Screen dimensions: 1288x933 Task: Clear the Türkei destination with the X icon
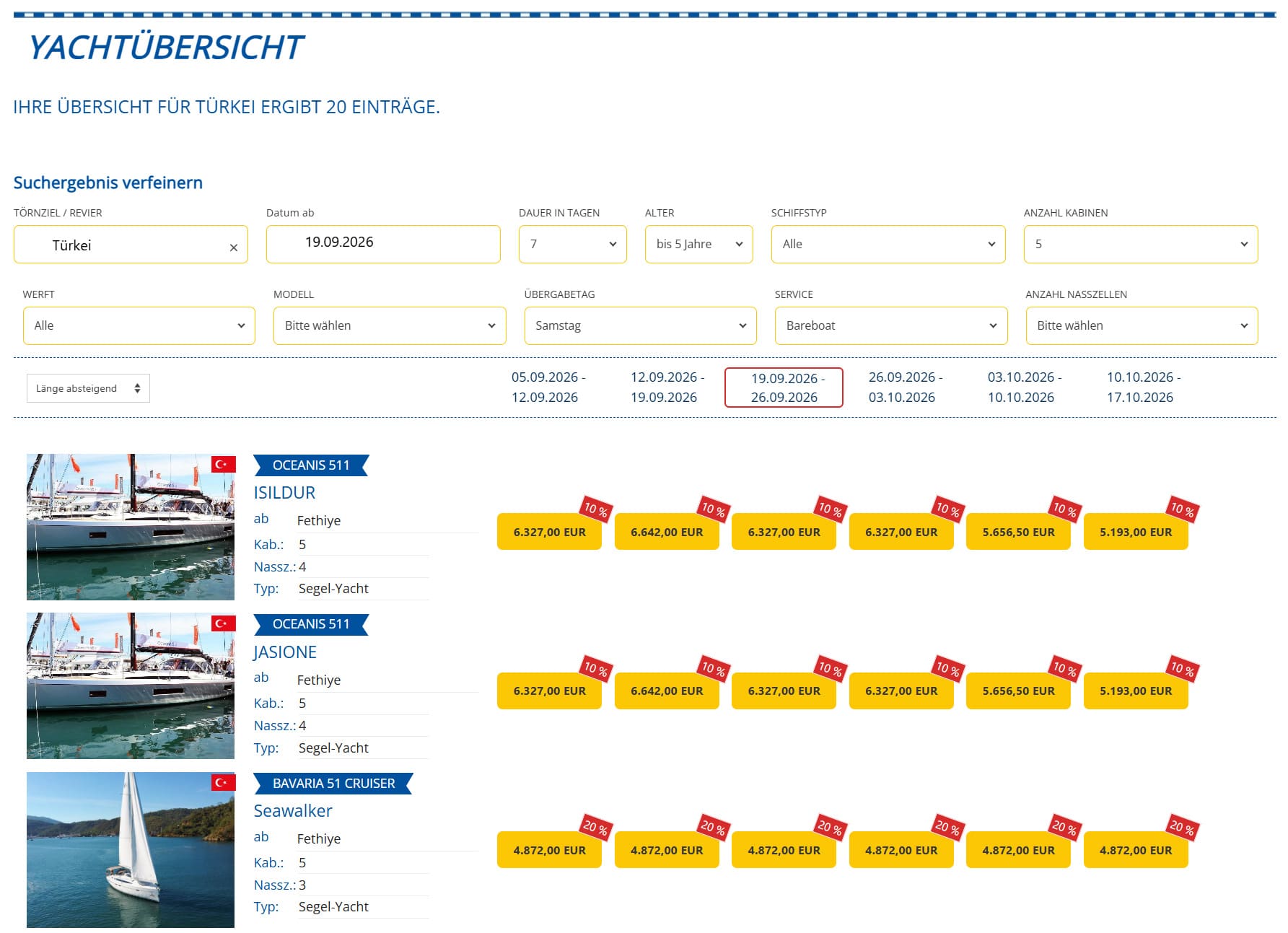[233, 248]
